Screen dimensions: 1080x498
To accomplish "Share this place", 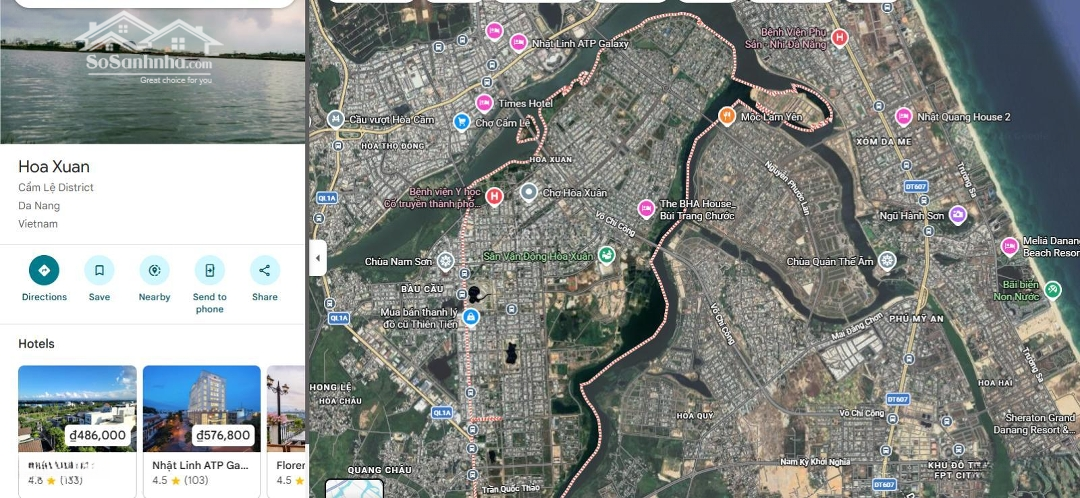I will 264,270.
